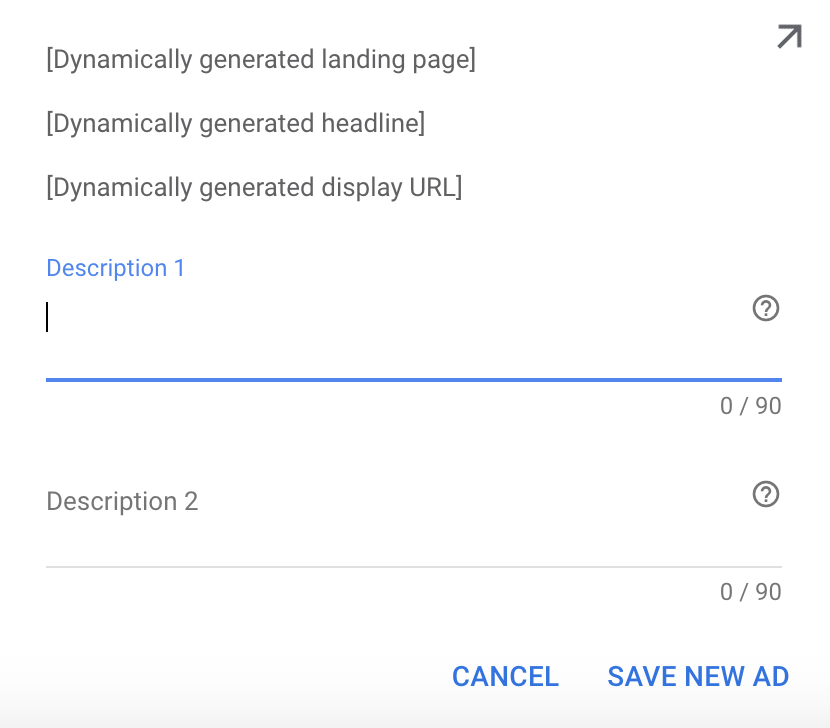Click the Description 1 character counter
Screen dimensions: 830x728
click(x=750, y=407)
